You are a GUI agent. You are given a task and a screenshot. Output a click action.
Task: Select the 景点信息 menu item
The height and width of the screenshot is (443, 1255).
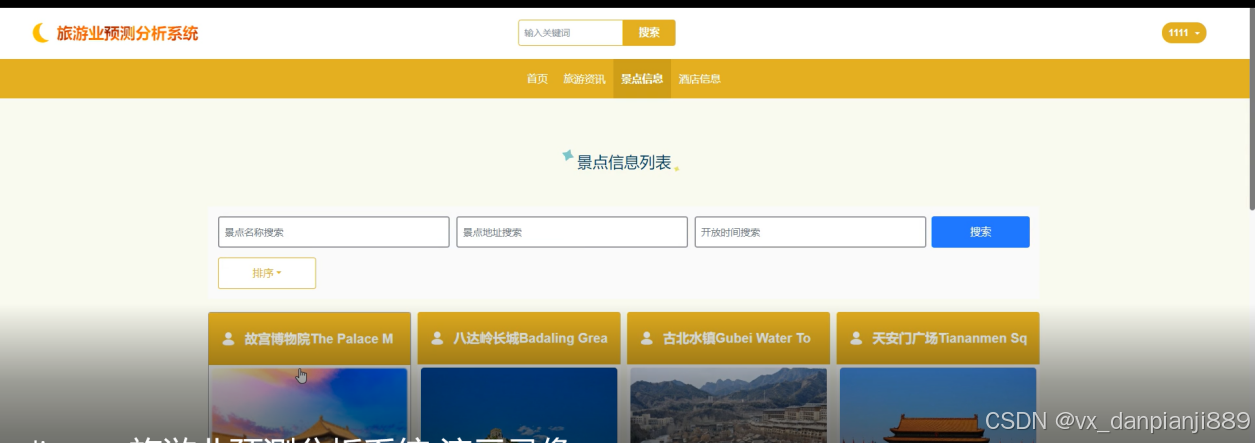pyautogui.click(x=642, y=79)
